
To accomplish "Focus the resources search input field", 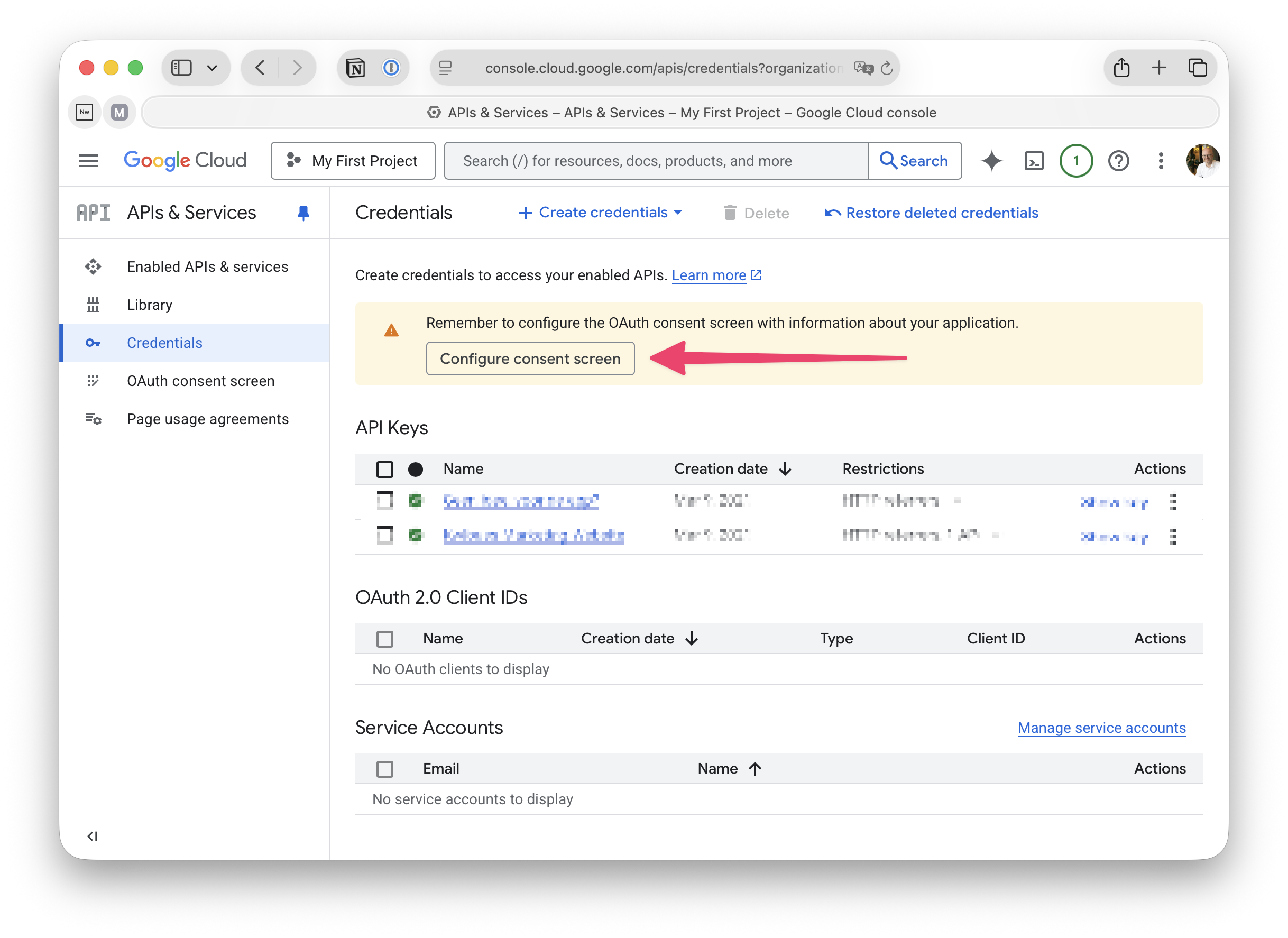I will coord(656,161).
